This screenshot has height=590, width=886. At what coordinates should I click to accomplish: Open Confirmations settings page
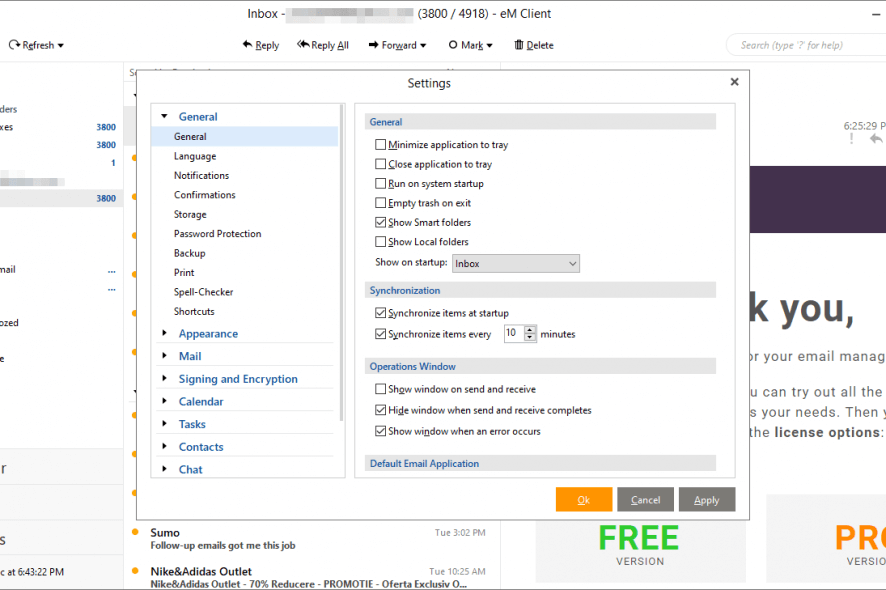point(205,195)
